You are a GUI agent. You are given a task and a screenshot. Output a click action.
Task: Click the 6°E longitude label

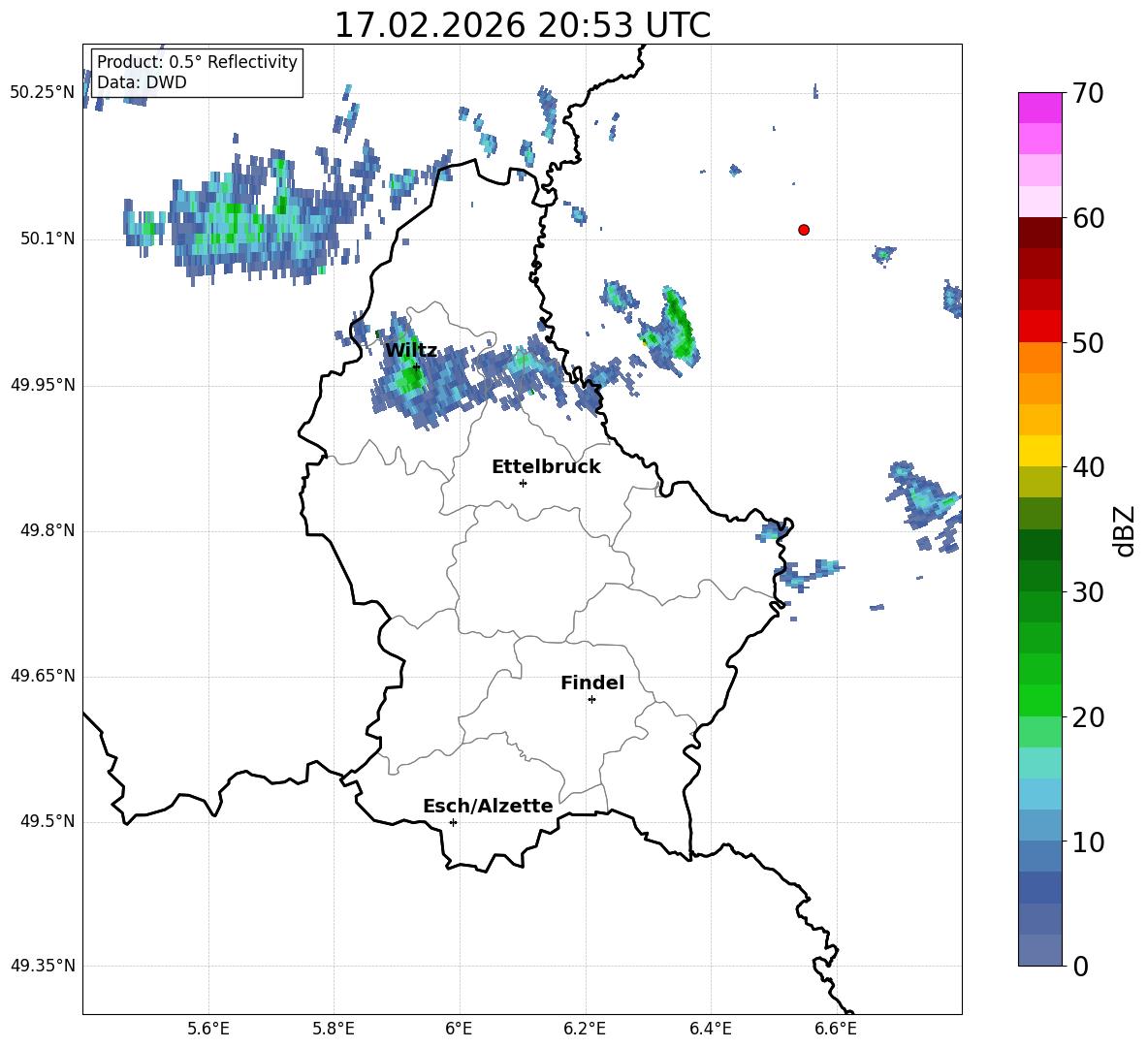pyautogui.click(x=459, y=1029)
